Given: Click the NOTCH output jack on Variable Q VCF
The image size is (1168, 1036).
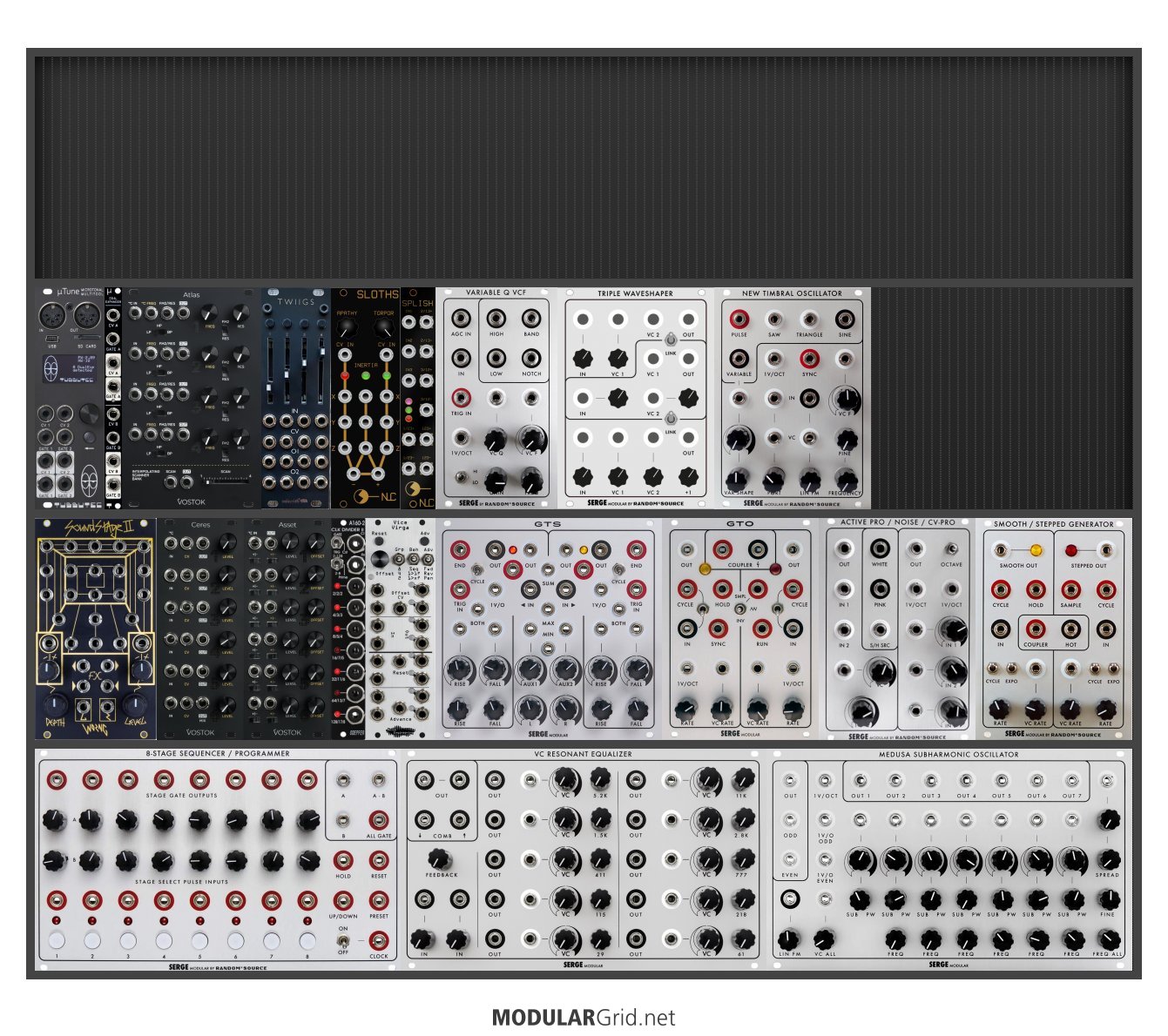Looking at the screenshot, I should tap(530, 358).
